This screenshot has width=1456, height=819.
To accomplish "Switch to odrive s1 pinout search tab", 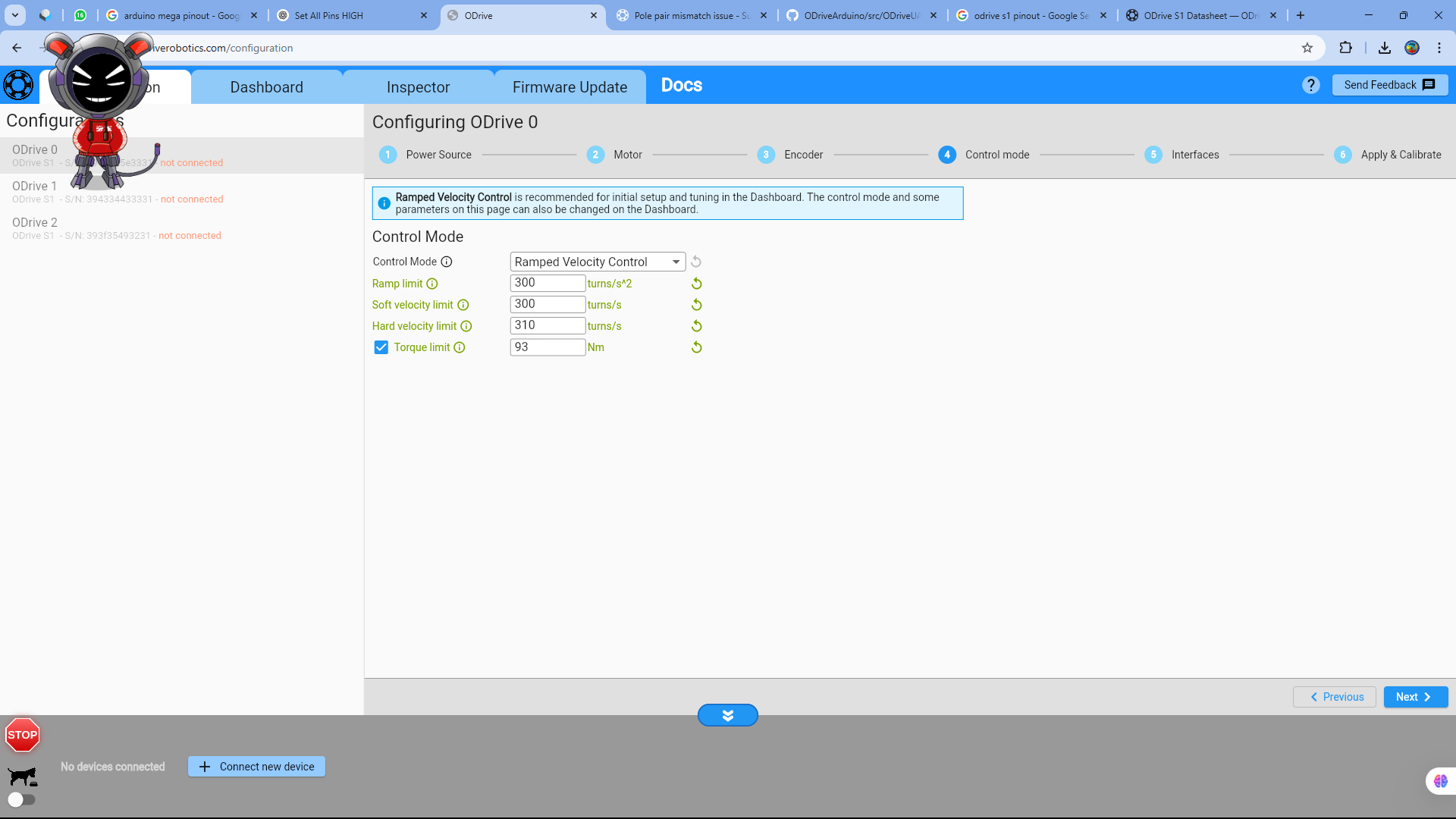I will (x=1032, y=15).
